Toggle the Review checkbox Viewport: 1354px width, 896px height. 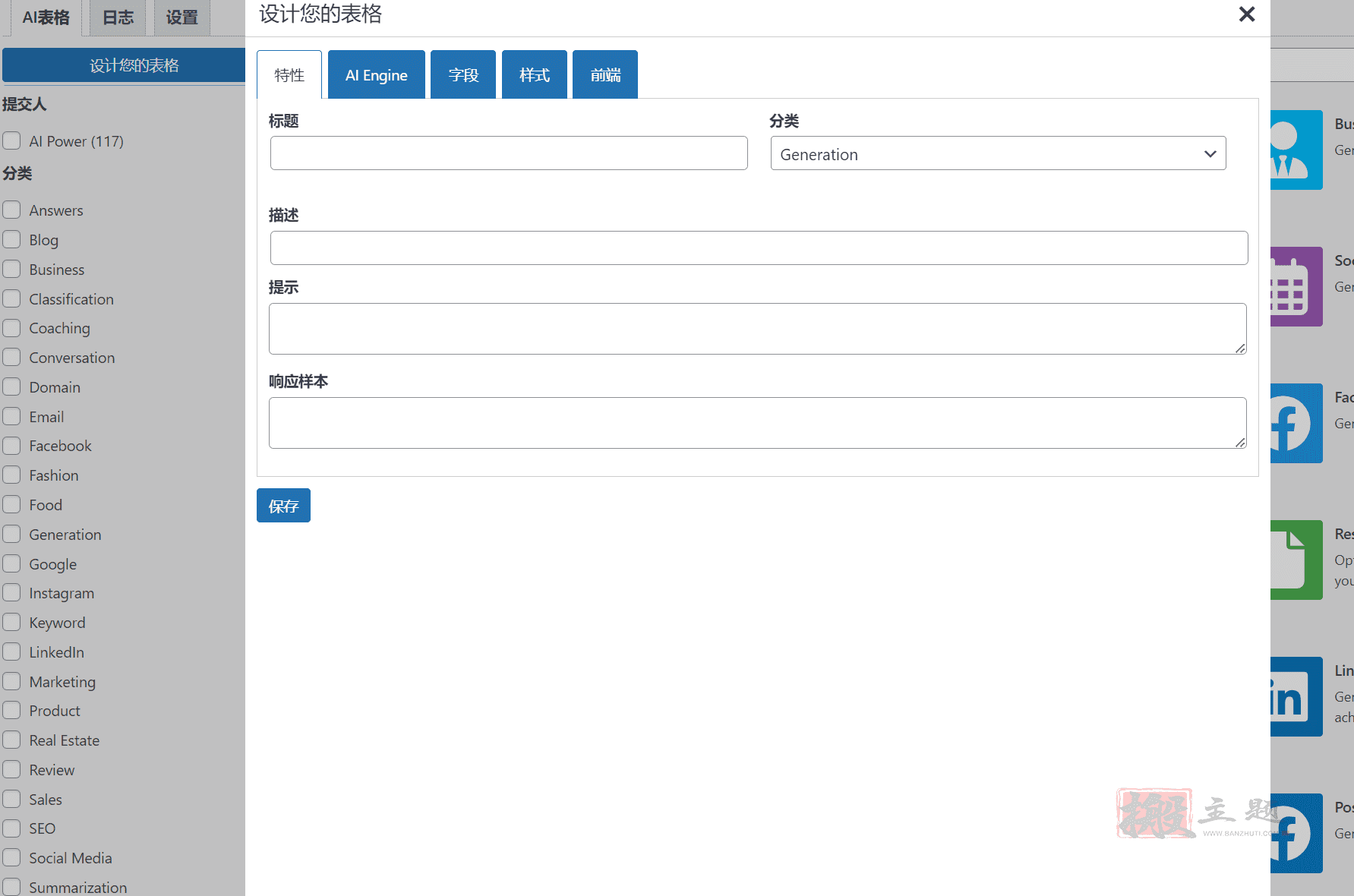[x=11, y=769]
